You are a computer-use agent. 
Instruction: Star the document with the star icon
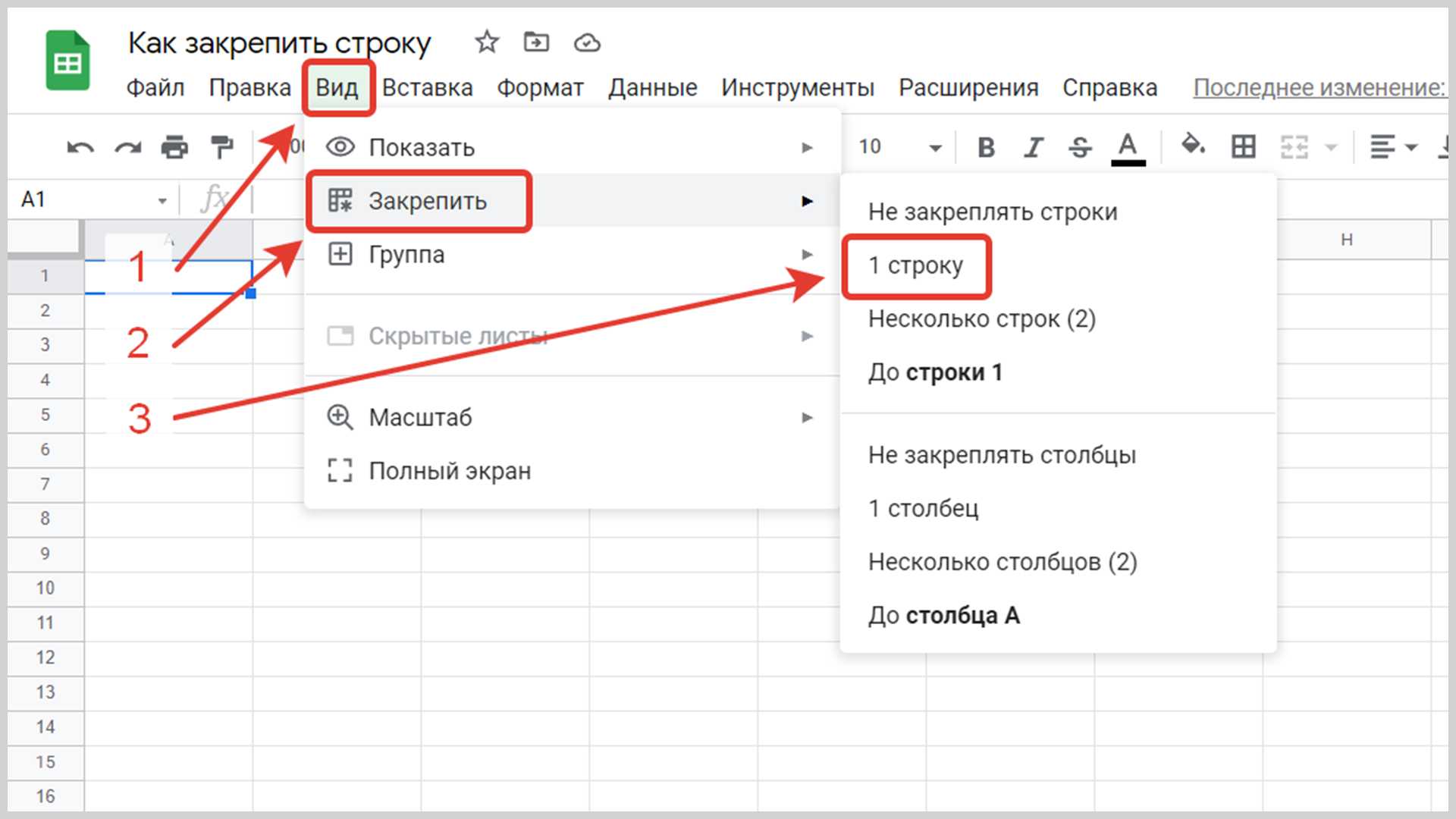click(x=487, y=42)
